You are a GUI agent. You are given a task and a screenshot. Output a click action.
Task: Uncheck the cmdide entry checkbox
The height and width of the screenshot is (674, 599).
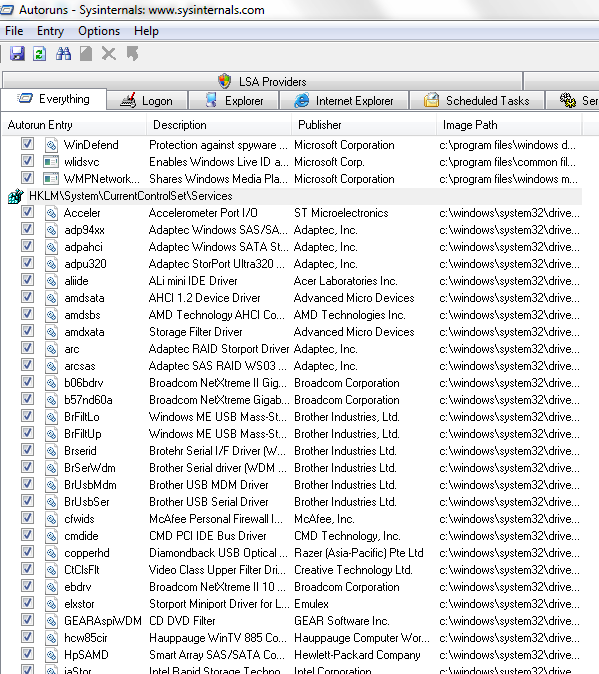28,534
